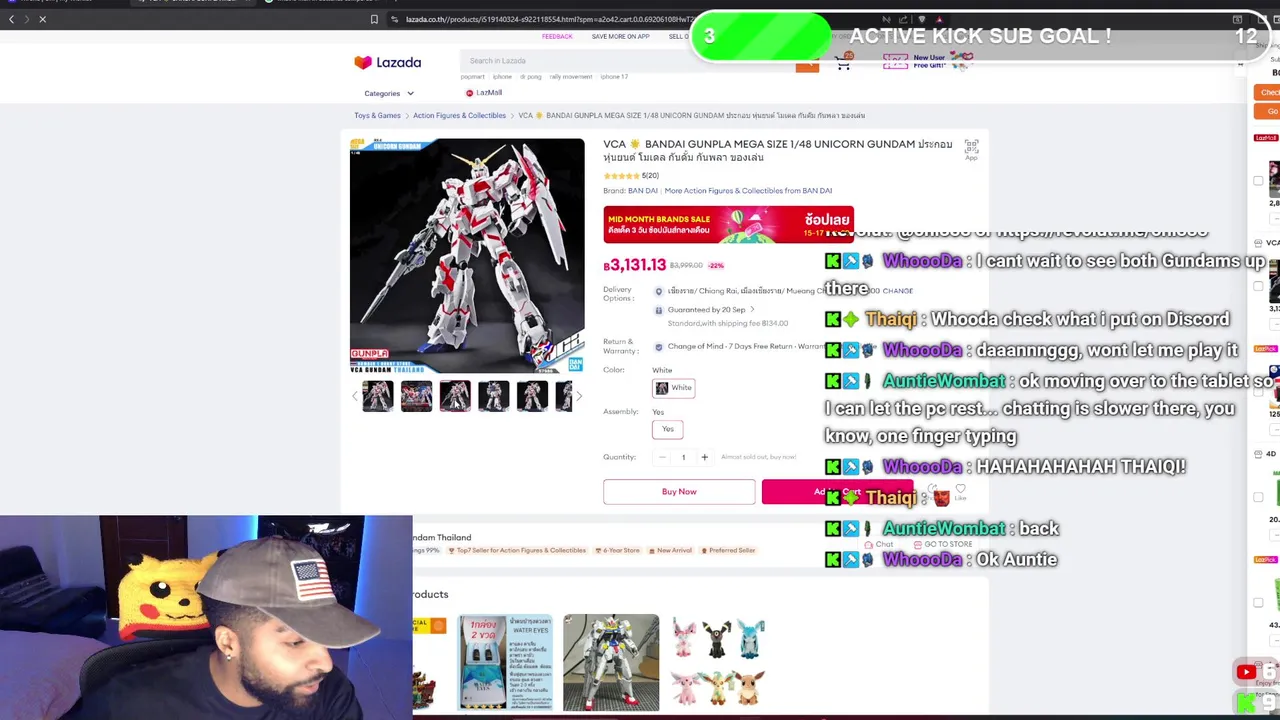This screenshot has width=1280, height=720.
Task: Click the delivery location pin icon
Action: click(x=658, y=291)
